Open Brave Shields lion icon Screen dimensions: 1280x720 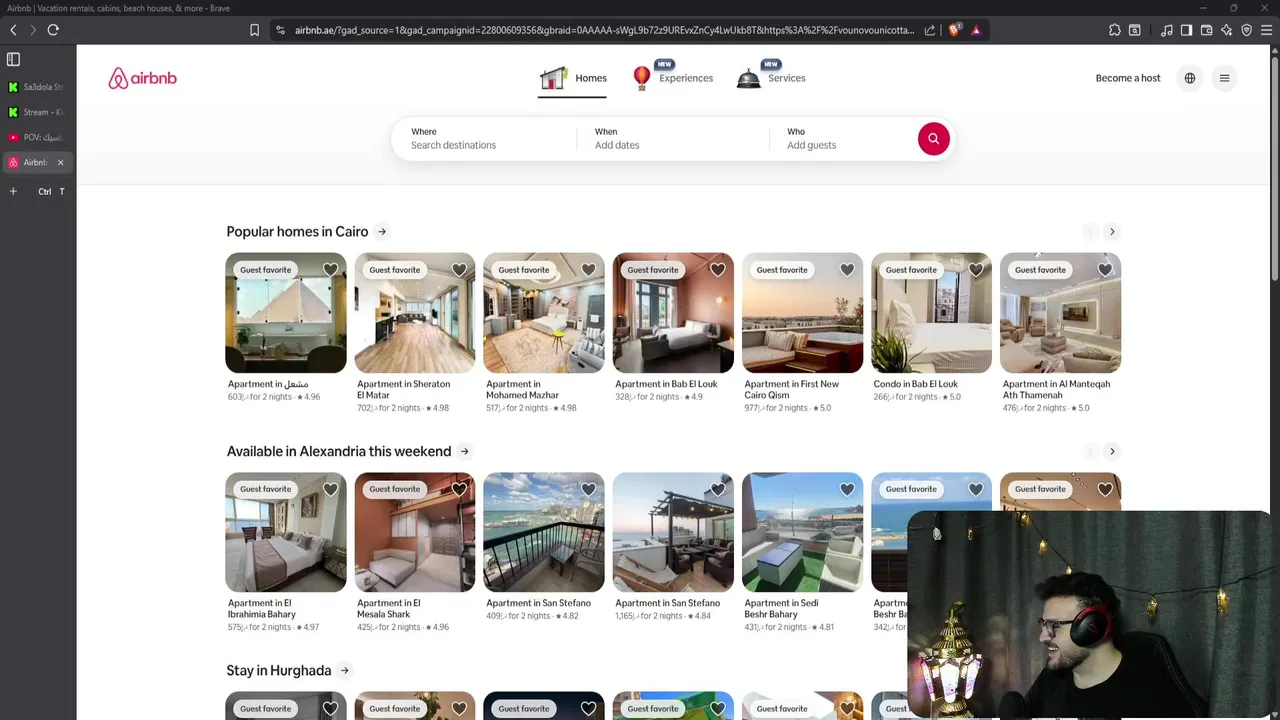[x=954, y=30]
